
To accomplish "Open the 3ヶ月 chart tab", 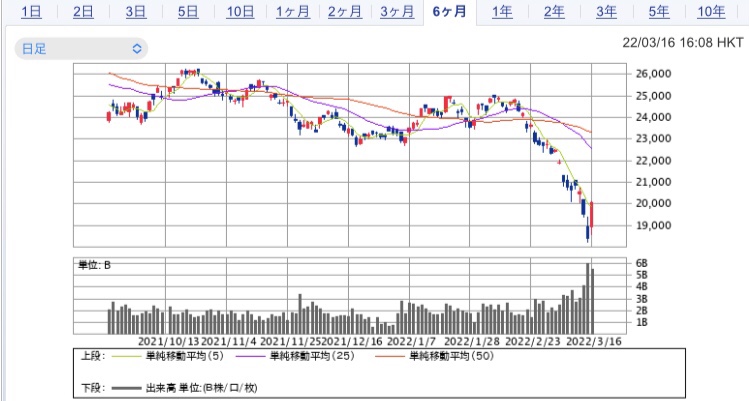I will click(x=397, y=13).
